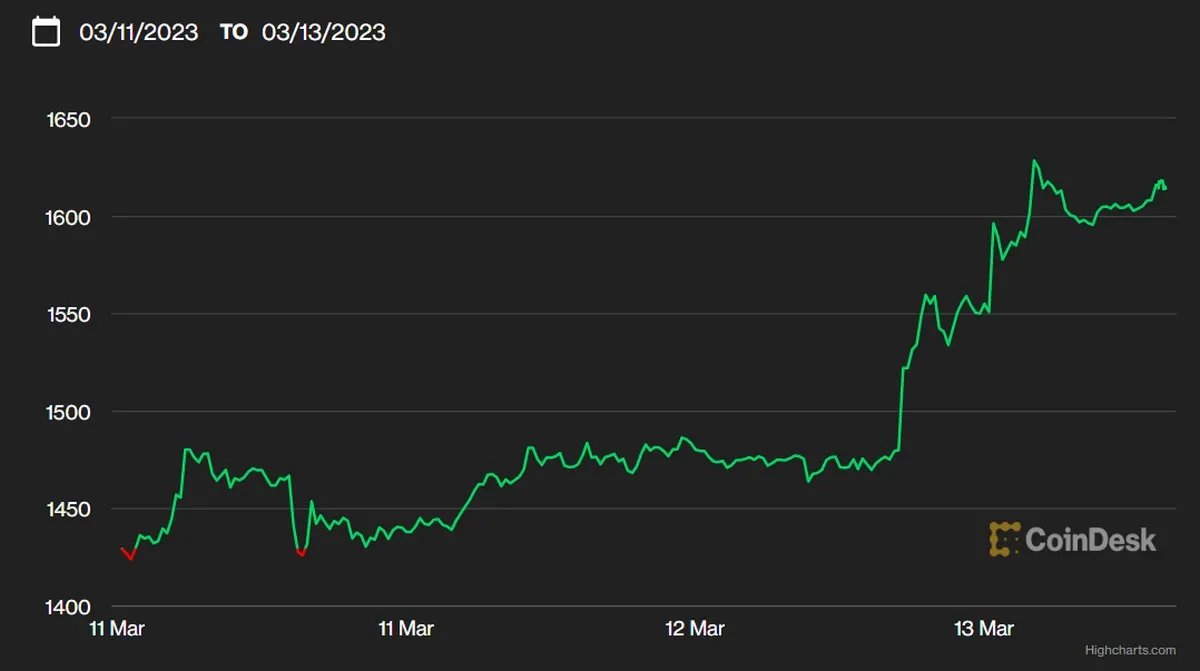Click the second red dip on the price line
The height and width of the screenshot is (671, 1200).
[x=300, y=552]
